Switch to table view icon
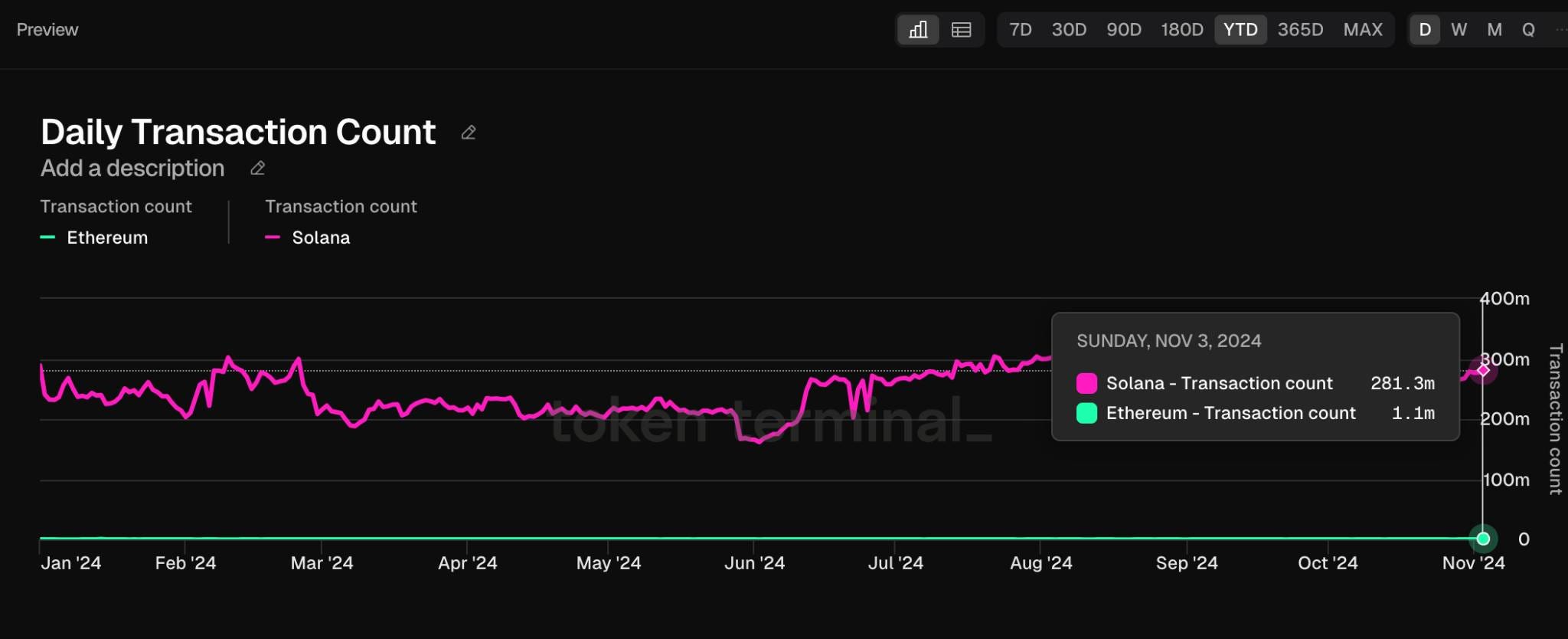The image size is (1568, 639). (961, 30)
